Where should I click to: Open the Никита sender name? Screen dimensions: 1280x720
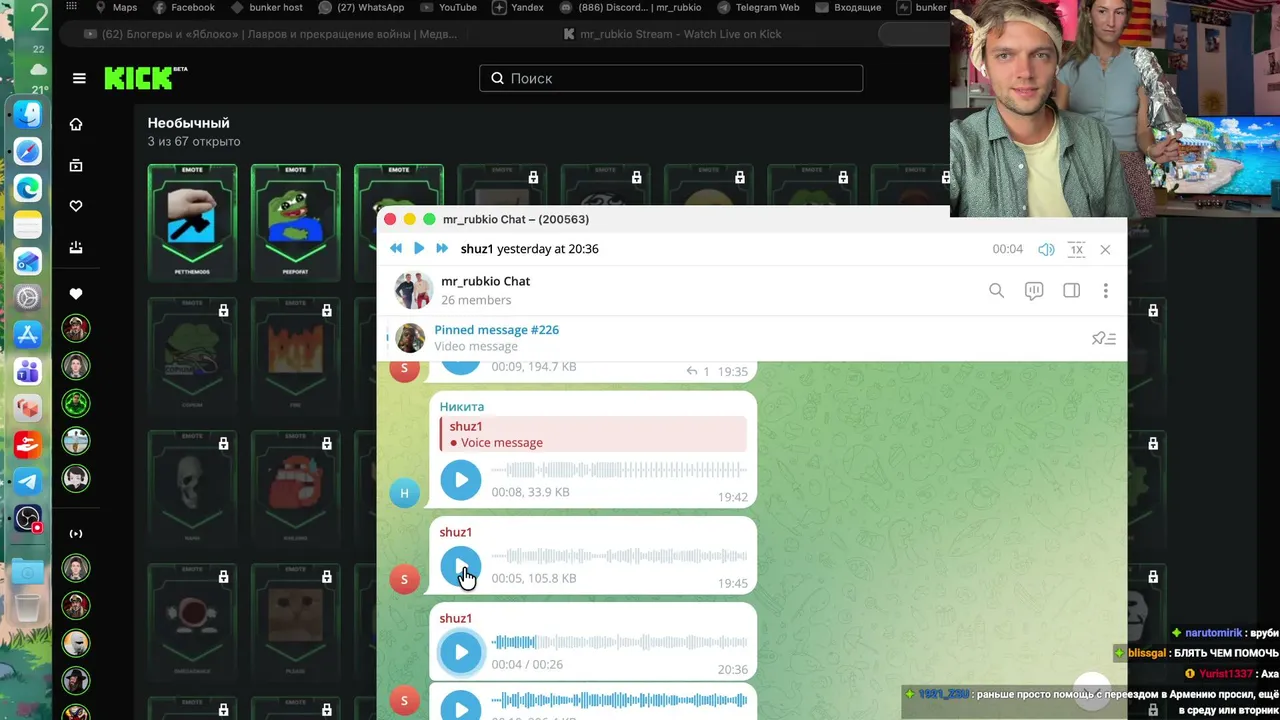[x=462, y=407]
